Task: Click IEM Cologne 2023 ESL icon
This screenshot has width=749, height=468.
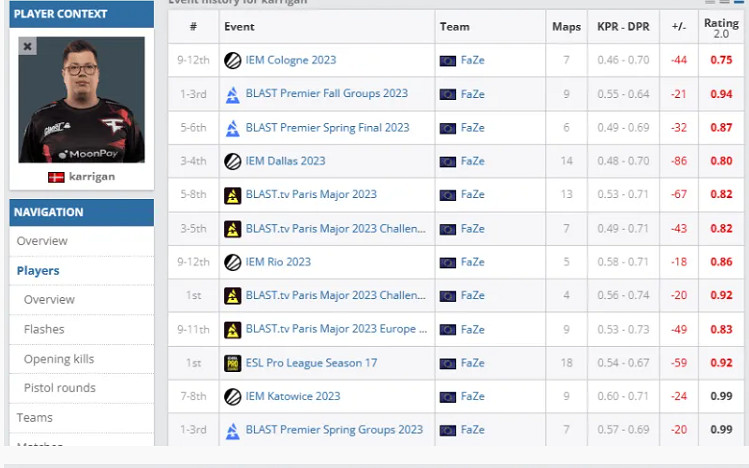Action: pos(233,61)
